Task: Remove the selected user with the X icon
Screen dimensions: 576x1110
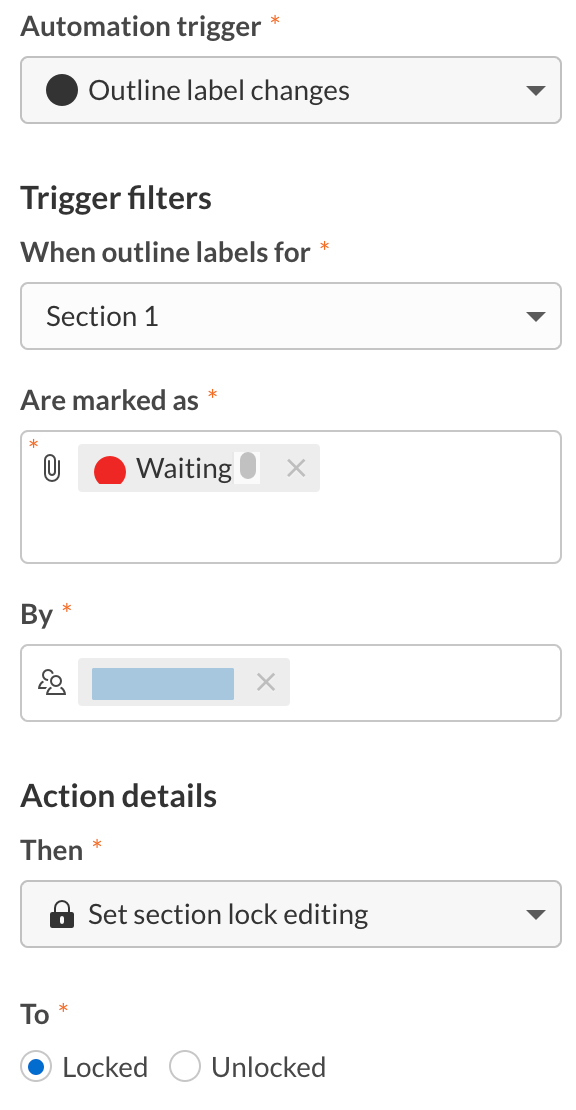Action: click(x=266, y=682)
